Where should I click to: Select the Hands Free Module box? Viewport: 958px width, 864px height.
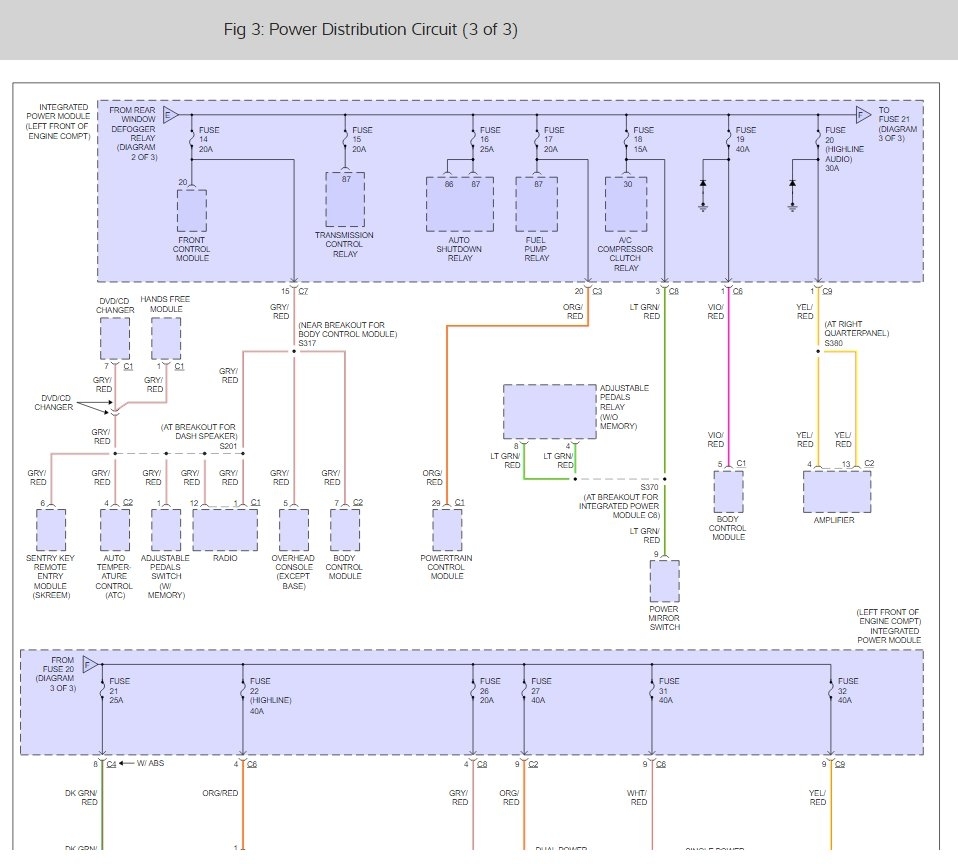[166, 338]
